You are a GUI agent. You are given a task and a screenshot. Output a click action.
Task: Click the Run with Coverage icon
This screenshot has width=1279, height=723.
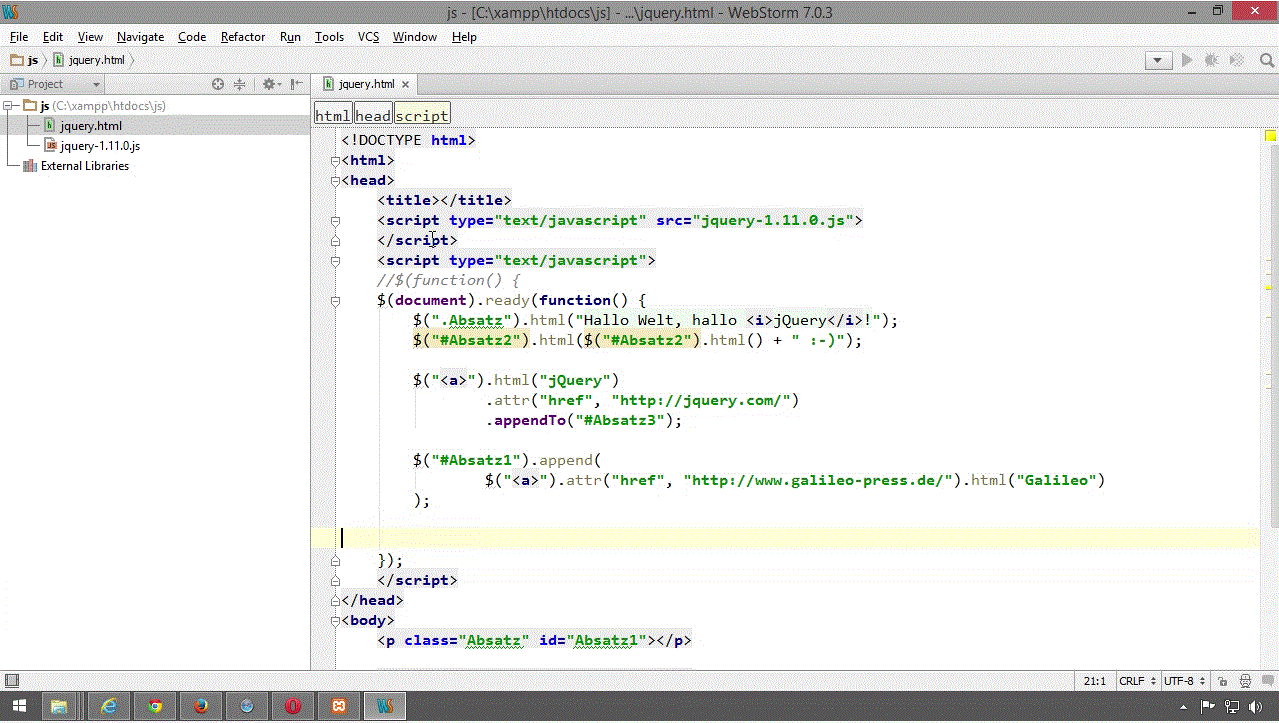pyautogui.click(x=1237, y=60)
